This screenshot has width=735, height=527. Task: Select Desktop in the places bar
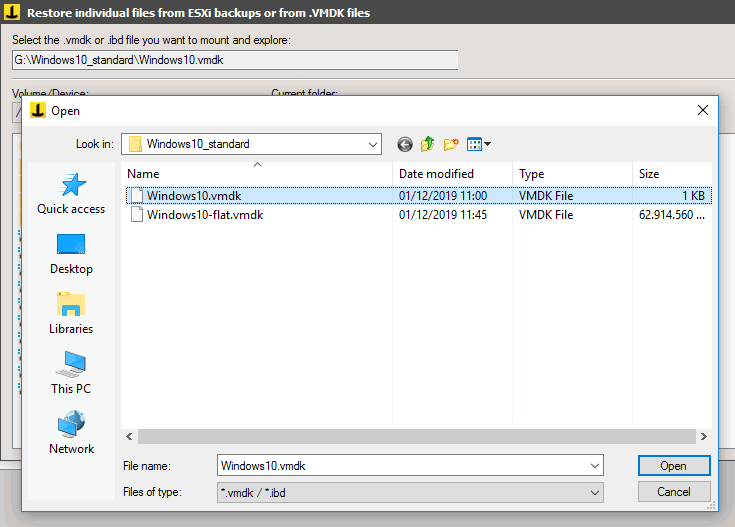(71, 254)
